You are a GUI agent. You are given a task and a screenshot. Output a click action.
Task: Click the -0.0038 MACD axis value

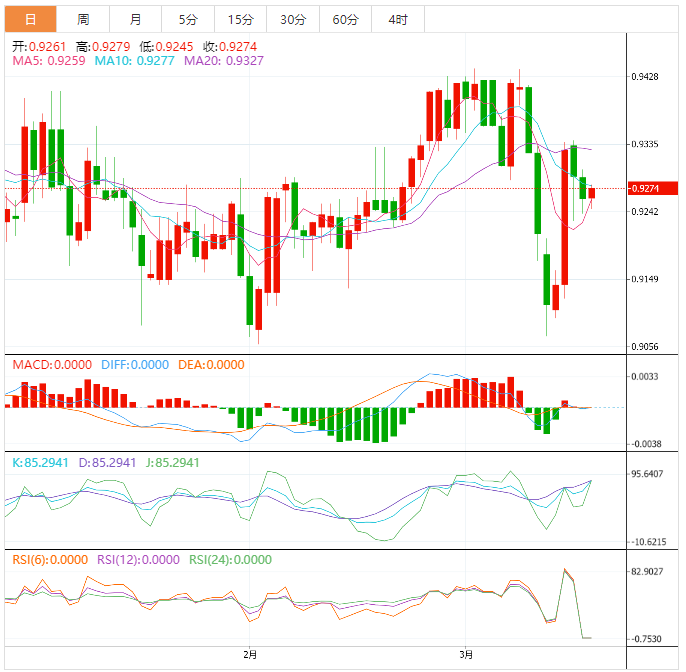pyautogui.click(x=646, y=444)
